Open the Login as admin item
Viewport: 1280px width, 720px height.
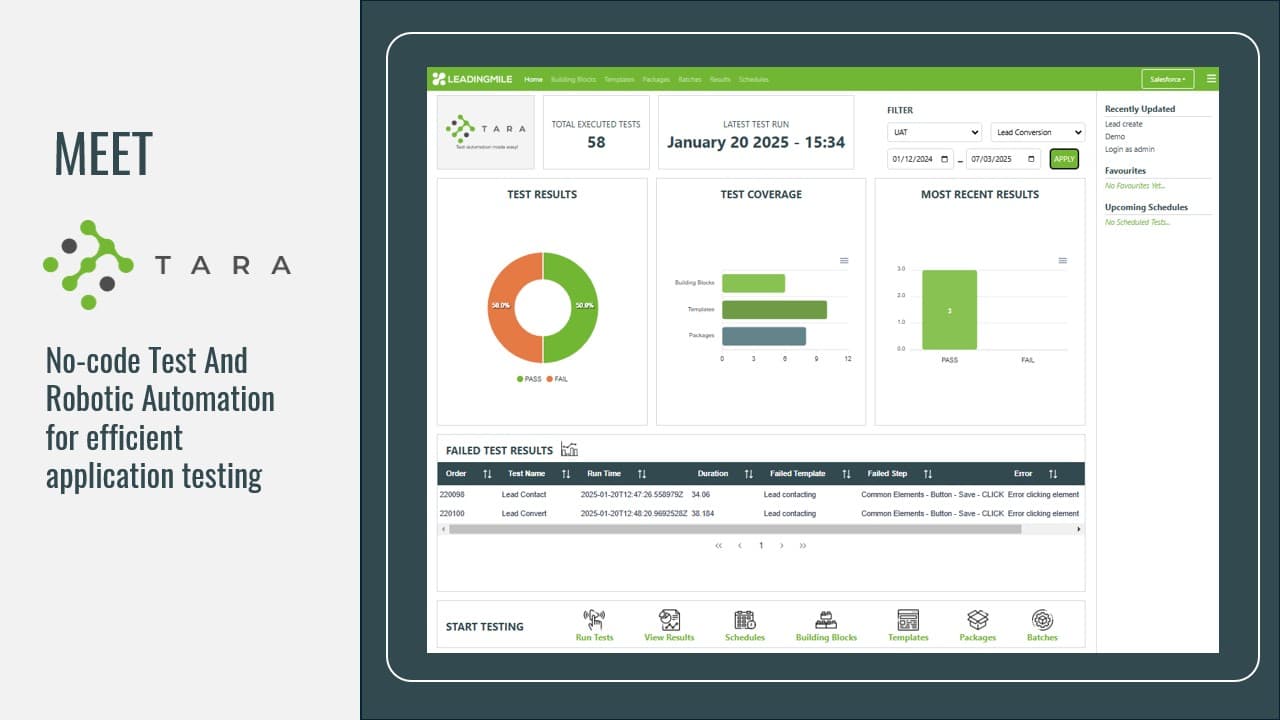[x=1129, y=149]
